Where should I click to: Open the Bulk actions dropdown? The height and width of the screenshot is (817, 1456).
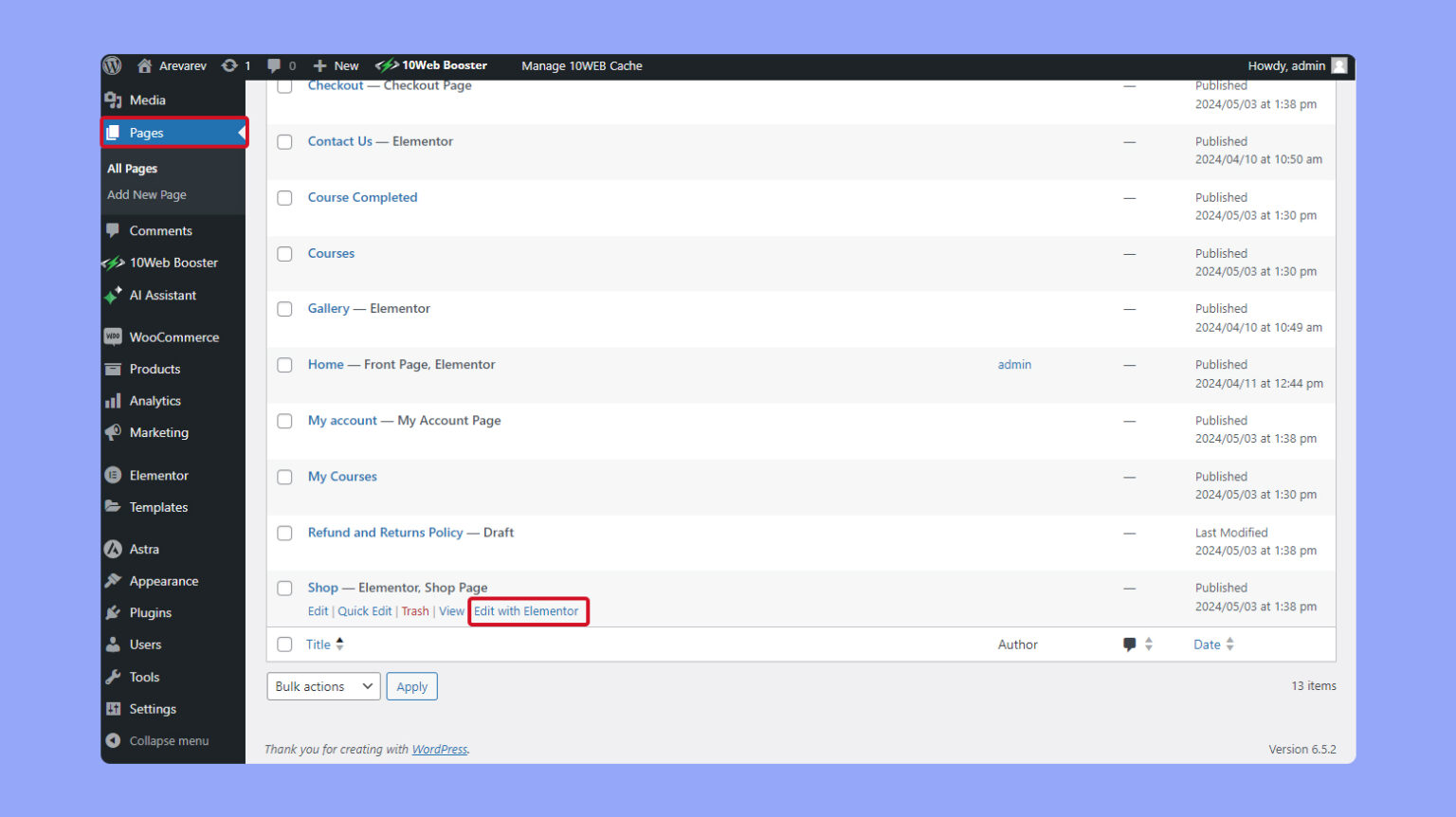(323, 685)
